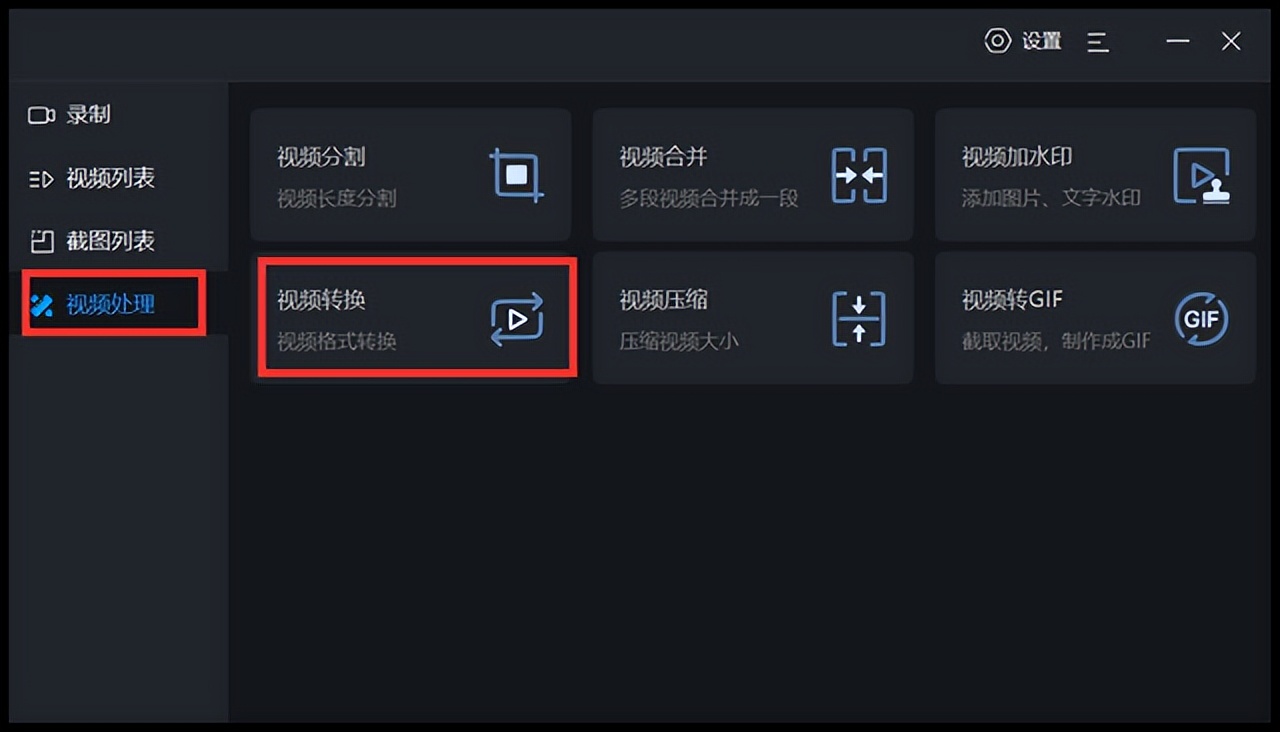
Task: Click the video merge arrows icon
Action: coord(859,175)
